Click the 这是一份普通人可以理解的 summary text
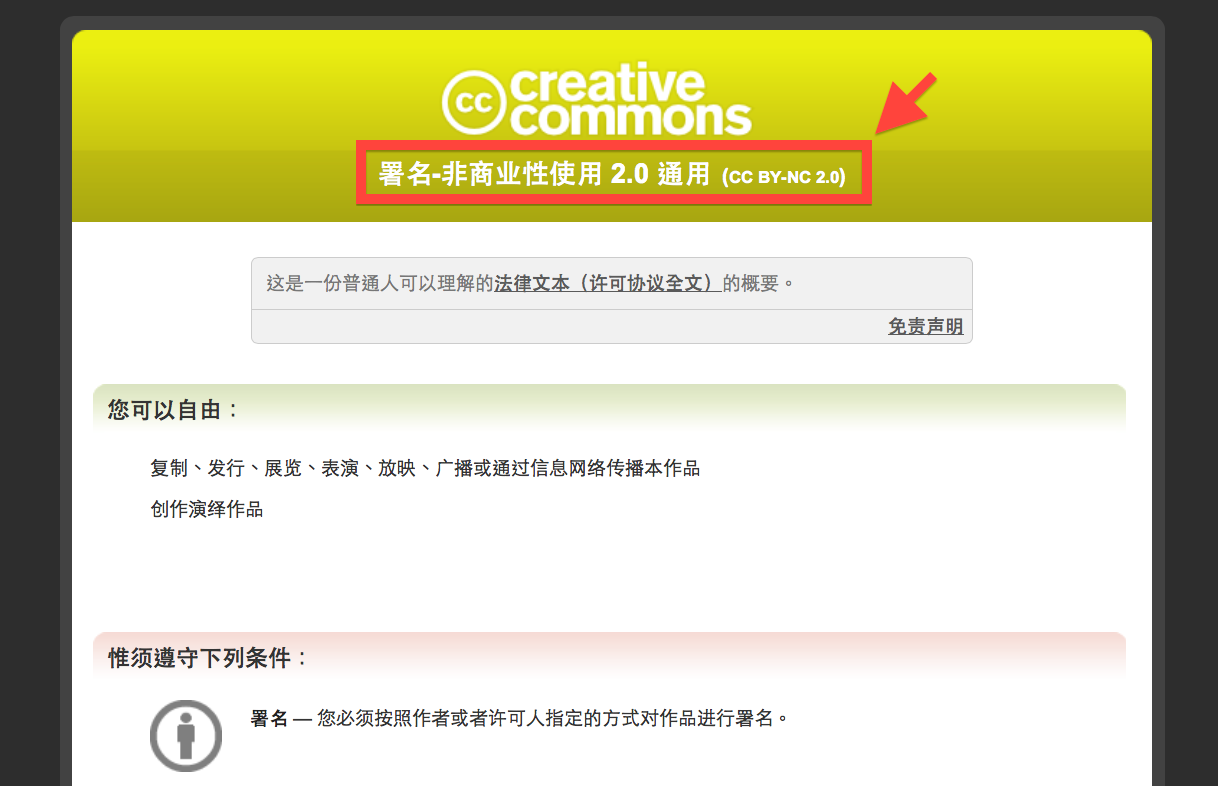Image resolution: width=1218 pixels, height=786 pixels. [x=380, y=283]
